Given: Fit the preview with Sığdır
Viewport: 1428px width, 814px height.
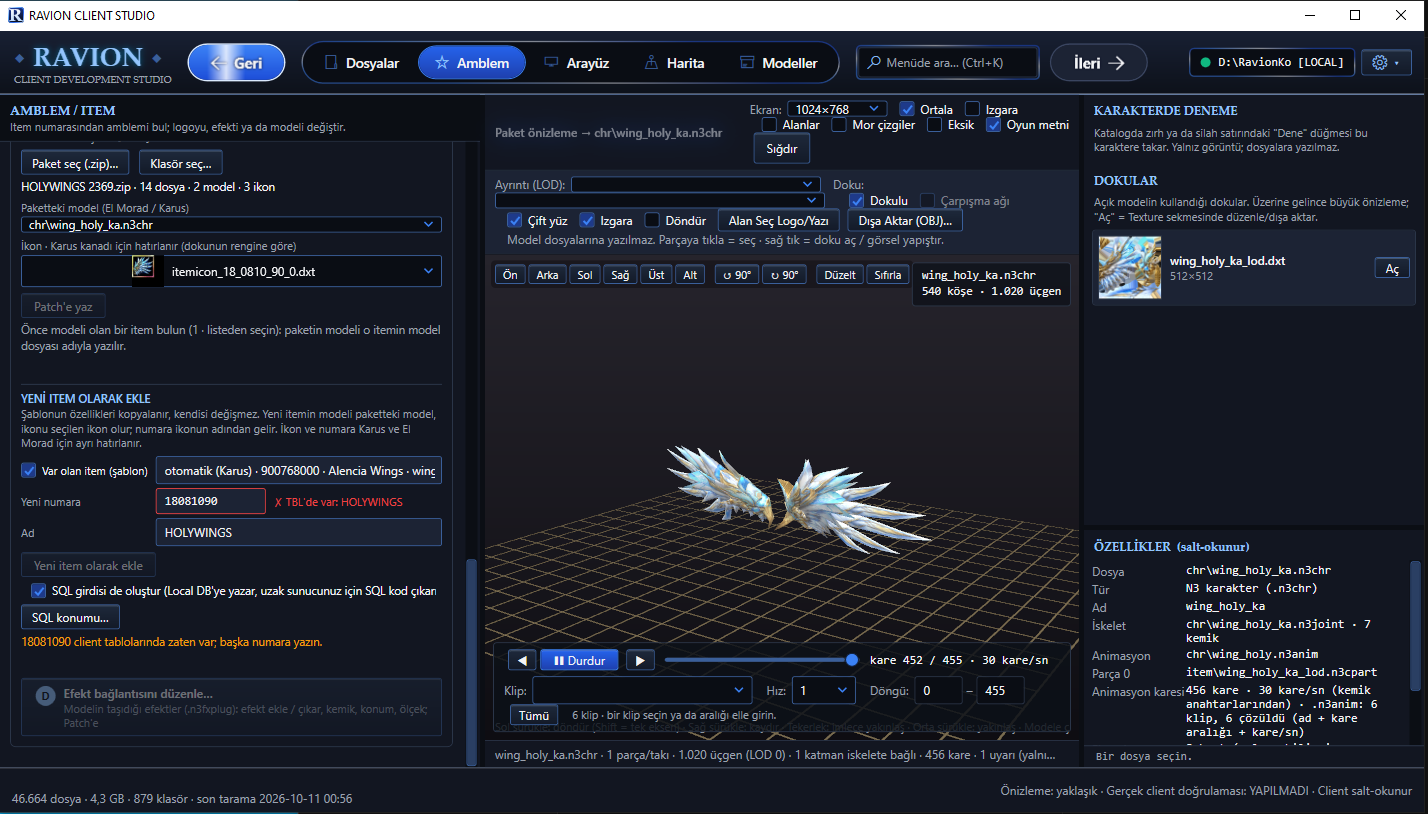Looking at the screenshot, I should coord(781,148).
